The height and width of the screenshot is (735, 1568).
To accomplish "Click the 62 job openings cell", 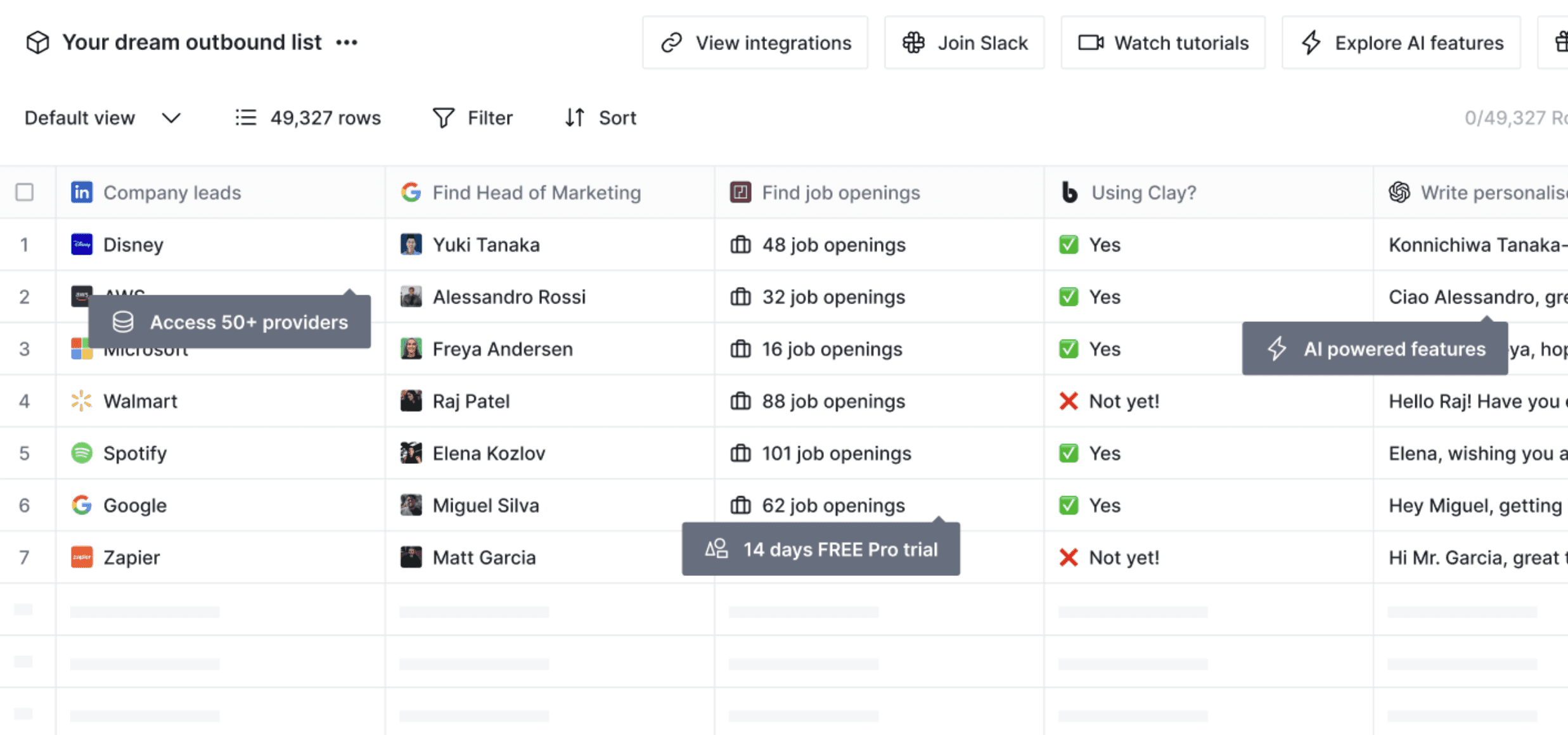I will pos(880,505).
